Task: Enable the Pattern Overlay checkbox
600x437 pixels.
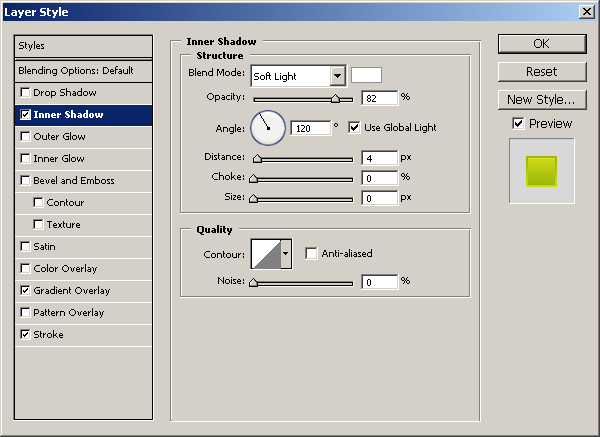Action: pyautogui.click(x=25, y=312)
